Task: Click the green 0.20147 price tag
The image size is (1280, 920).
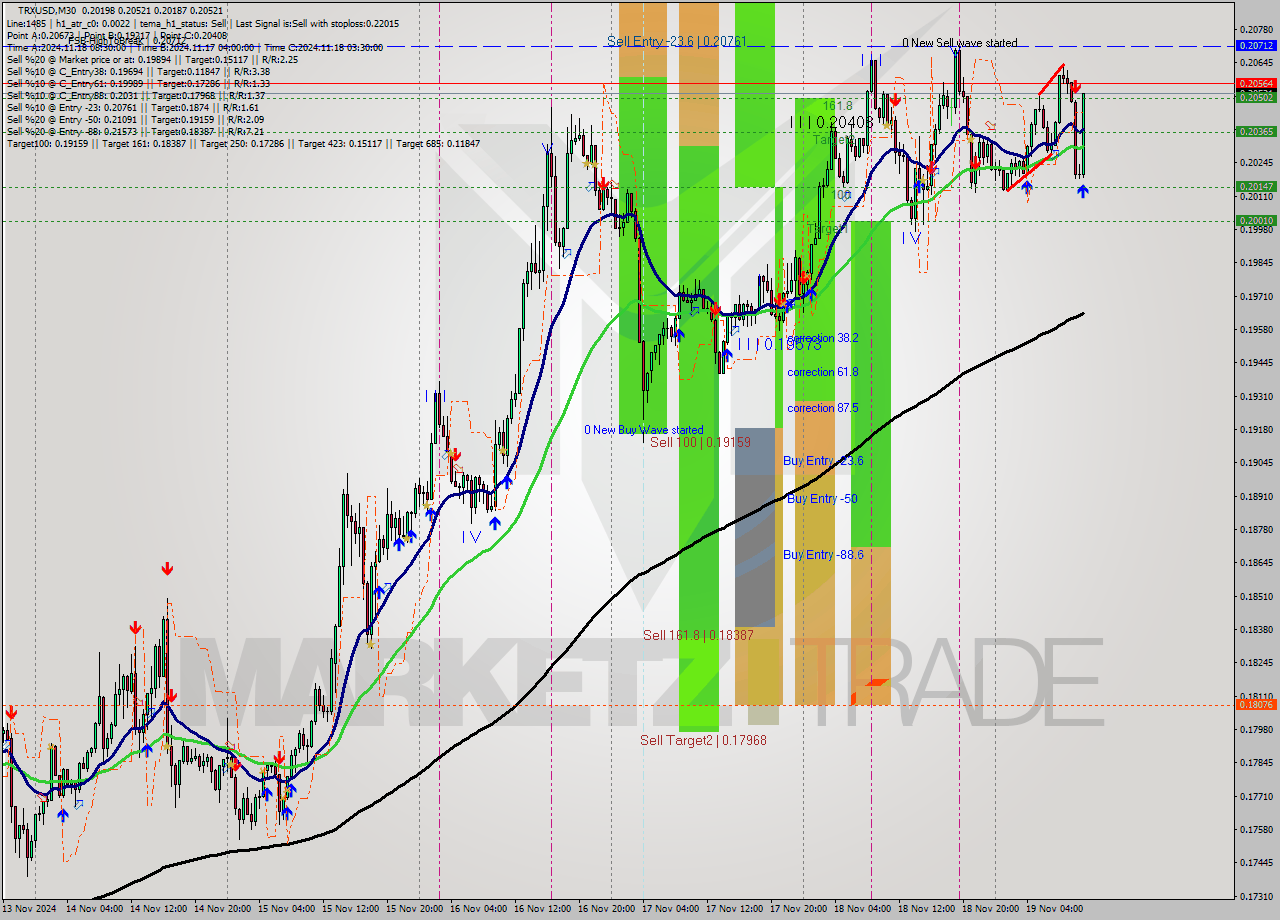Action: point(1256,187)
